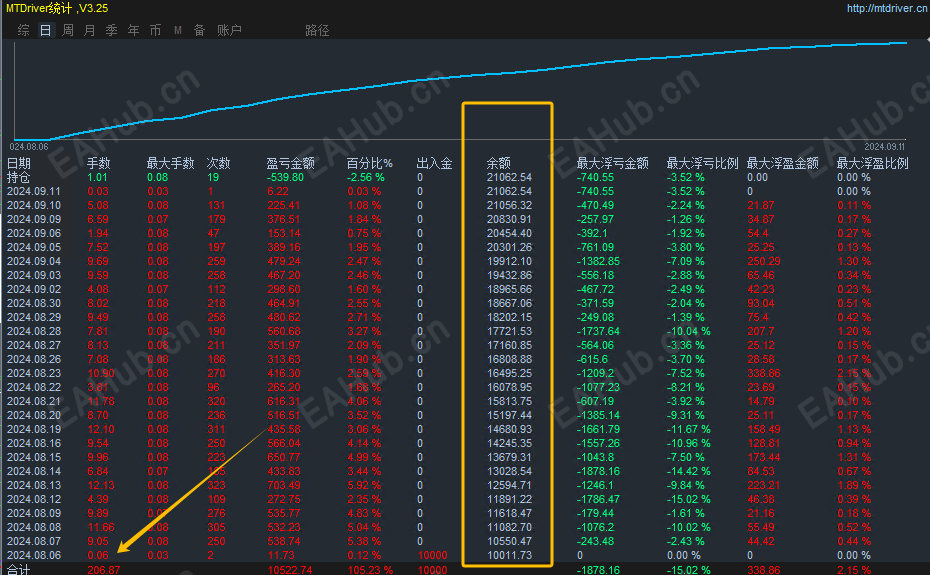Click the 最大浮盈金额 column header
The width and height of the screenshot is (930, 575).
782,163
